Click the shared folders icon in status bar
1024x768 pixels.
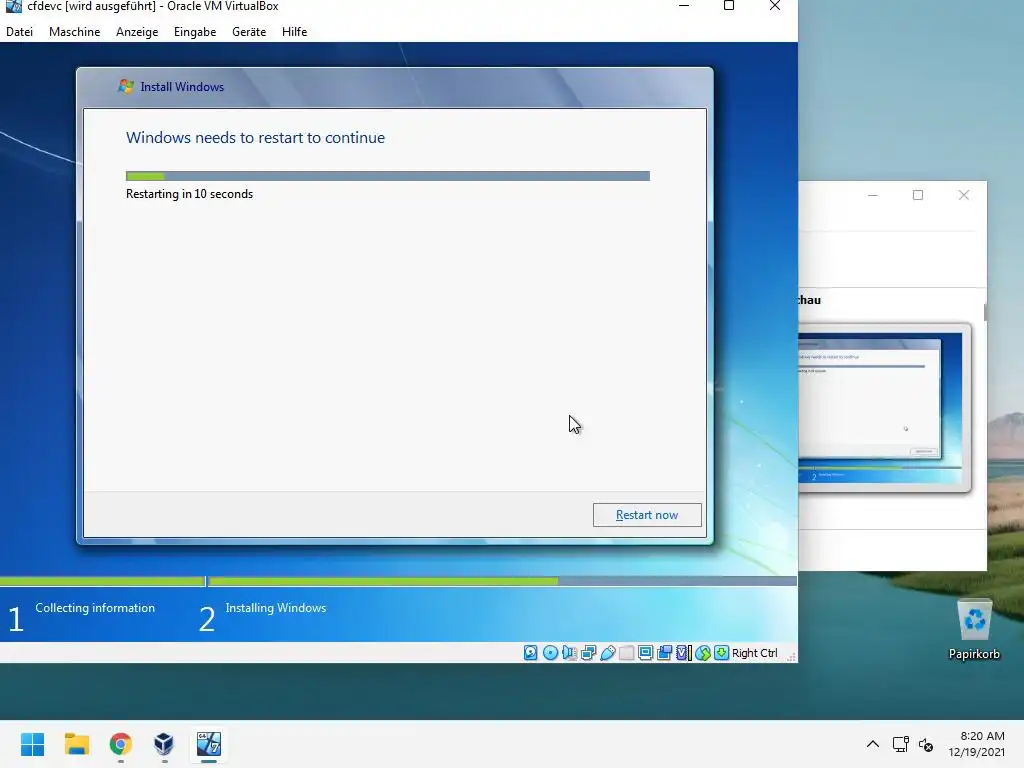coord(626,652)
